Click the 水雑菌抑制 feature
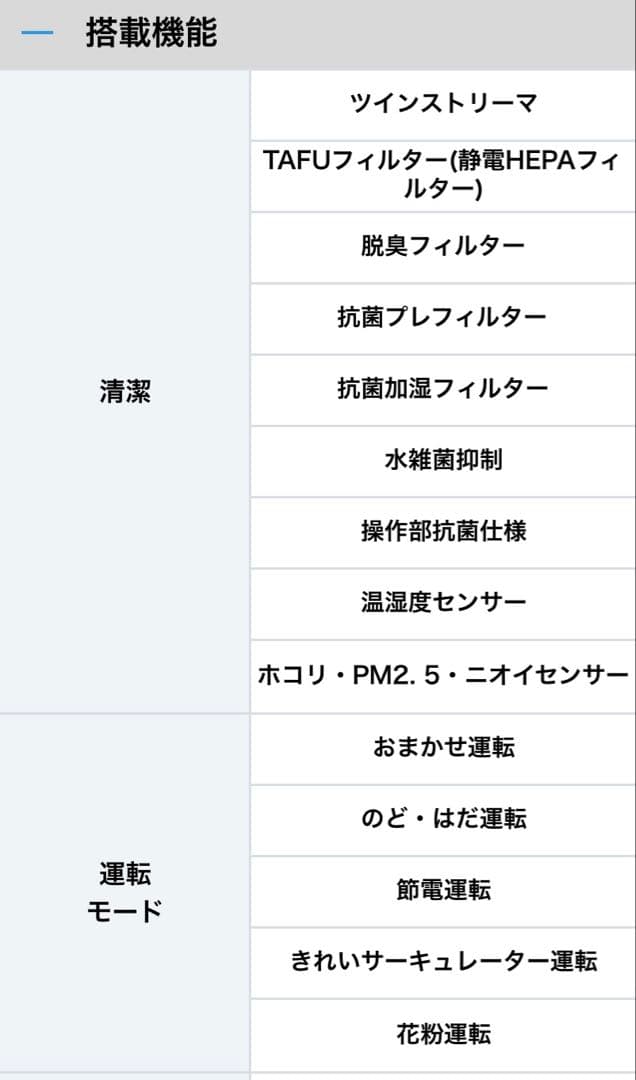The height and width of the screenshot is (1080, 636). tap(443, 460)
